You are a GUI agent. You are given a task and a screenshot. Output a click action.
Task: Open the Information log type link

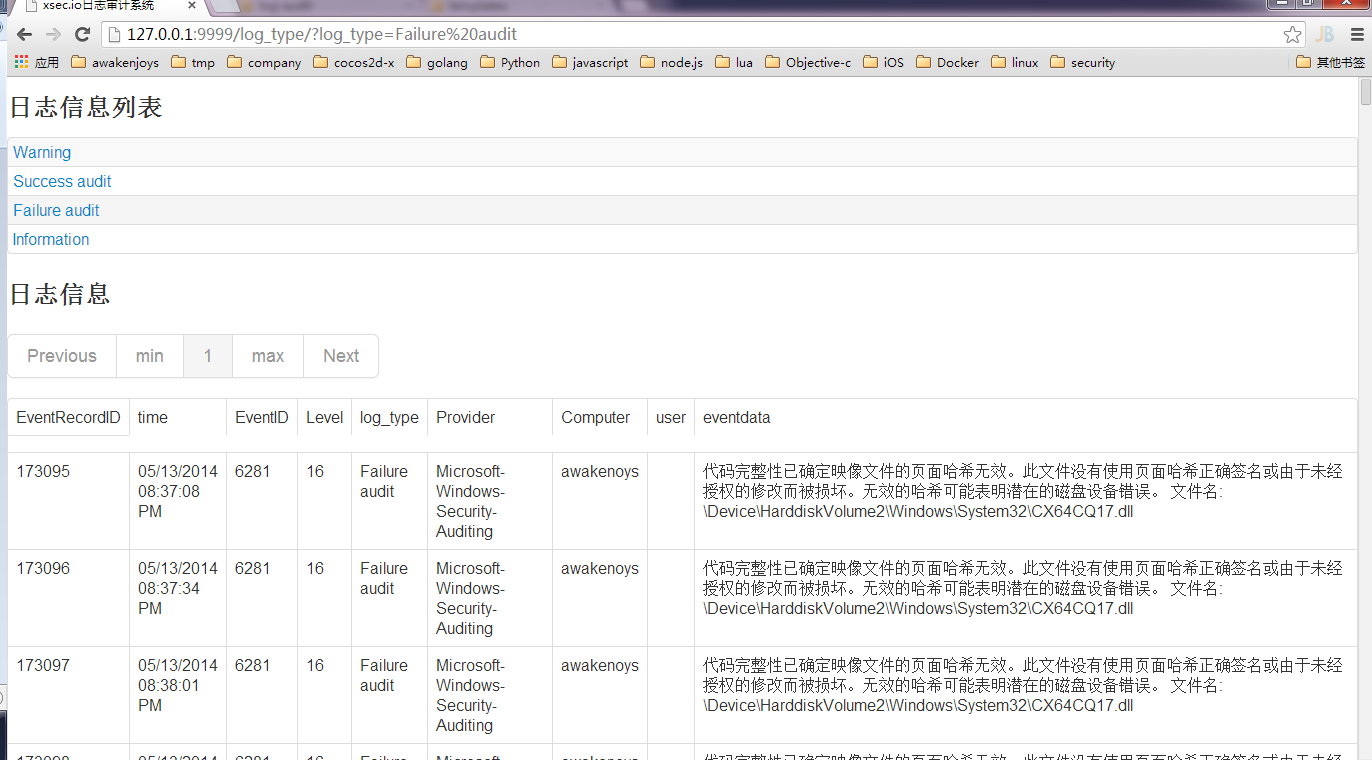tap(51, 239)
